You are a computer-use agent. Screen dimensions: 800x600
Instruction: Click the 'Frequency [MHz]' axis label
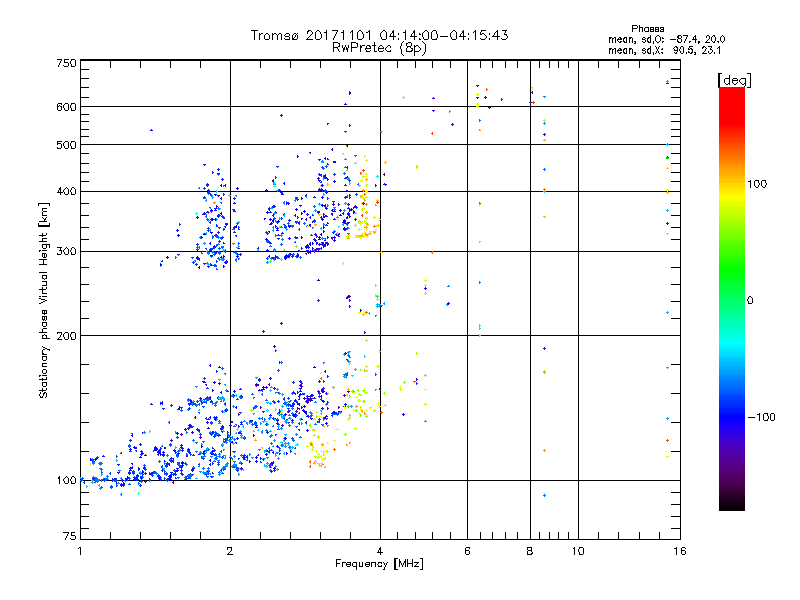click(x=379, y=564)
